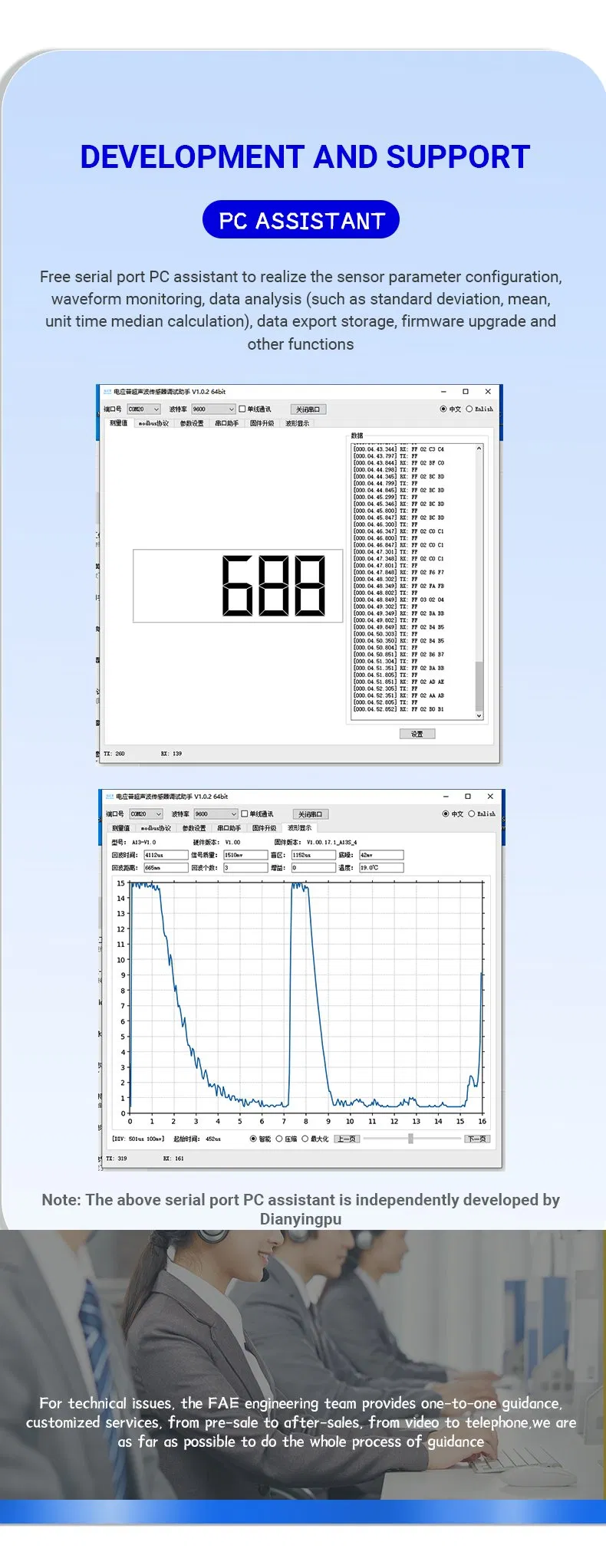Click the 上一页 previous page button

coord(346,1139)
